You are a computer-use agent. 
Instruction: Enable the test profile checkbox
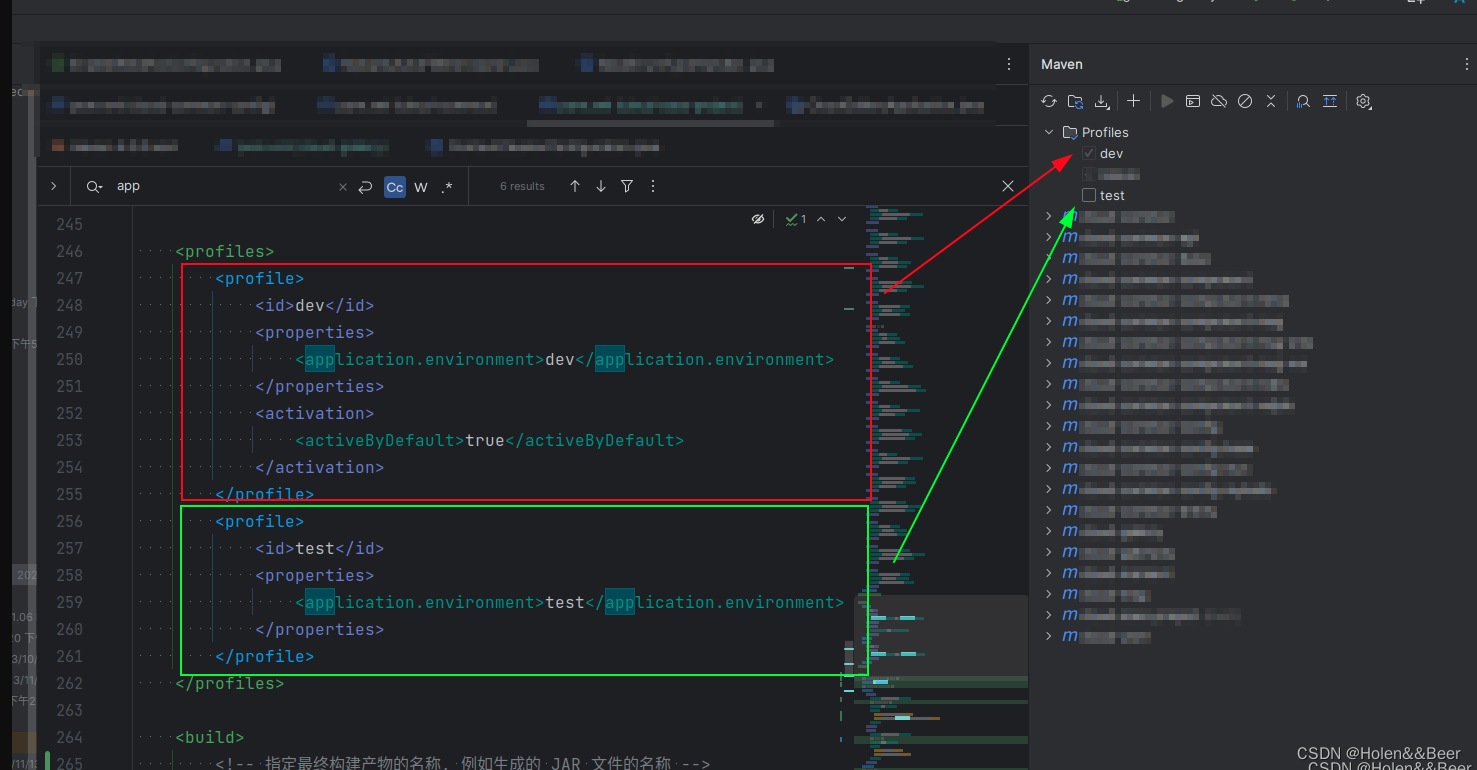point(1088,195)
